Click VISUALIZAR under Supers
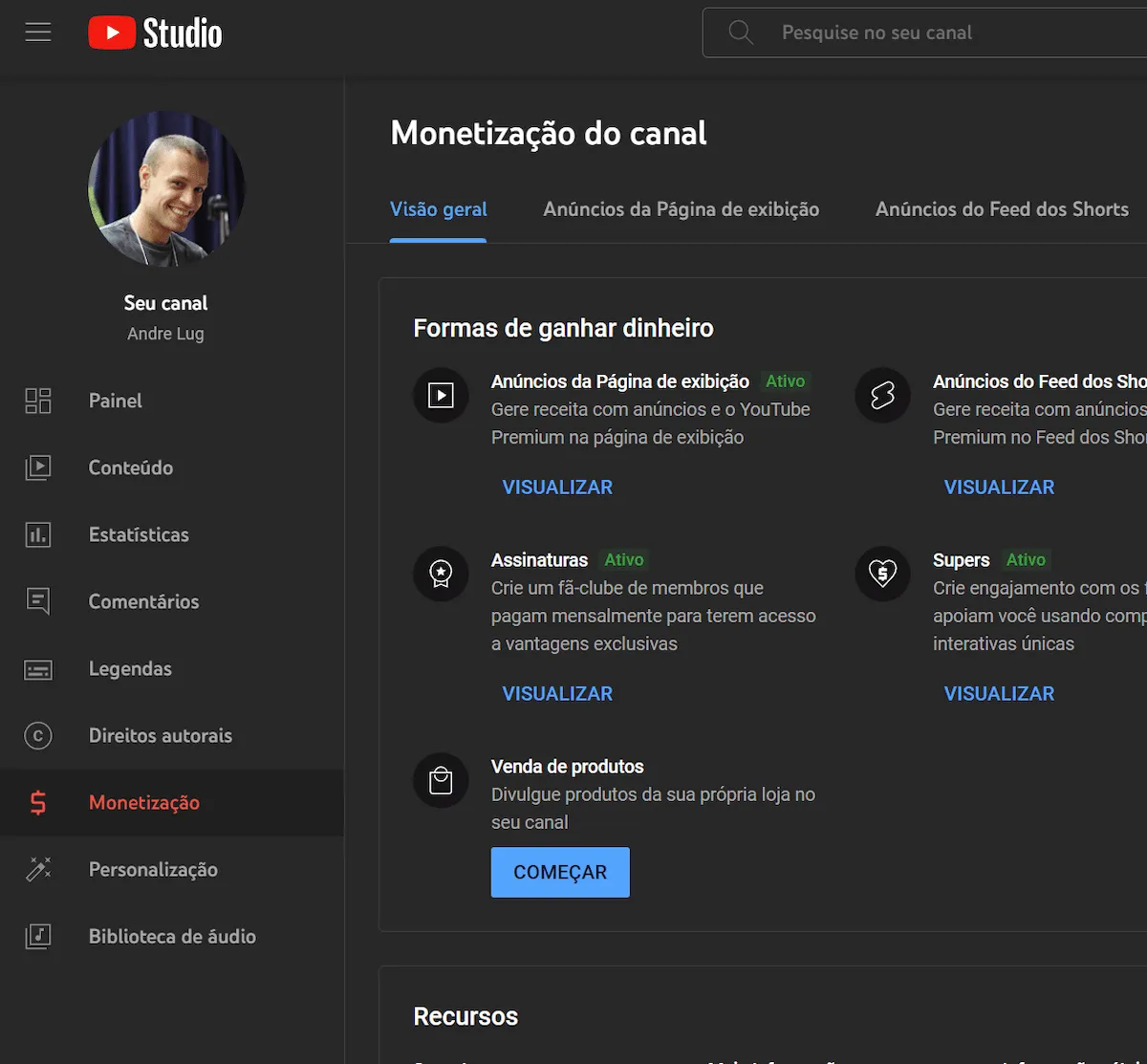The width and height of the screenshot is (1147, 1064). click(999, 693)
